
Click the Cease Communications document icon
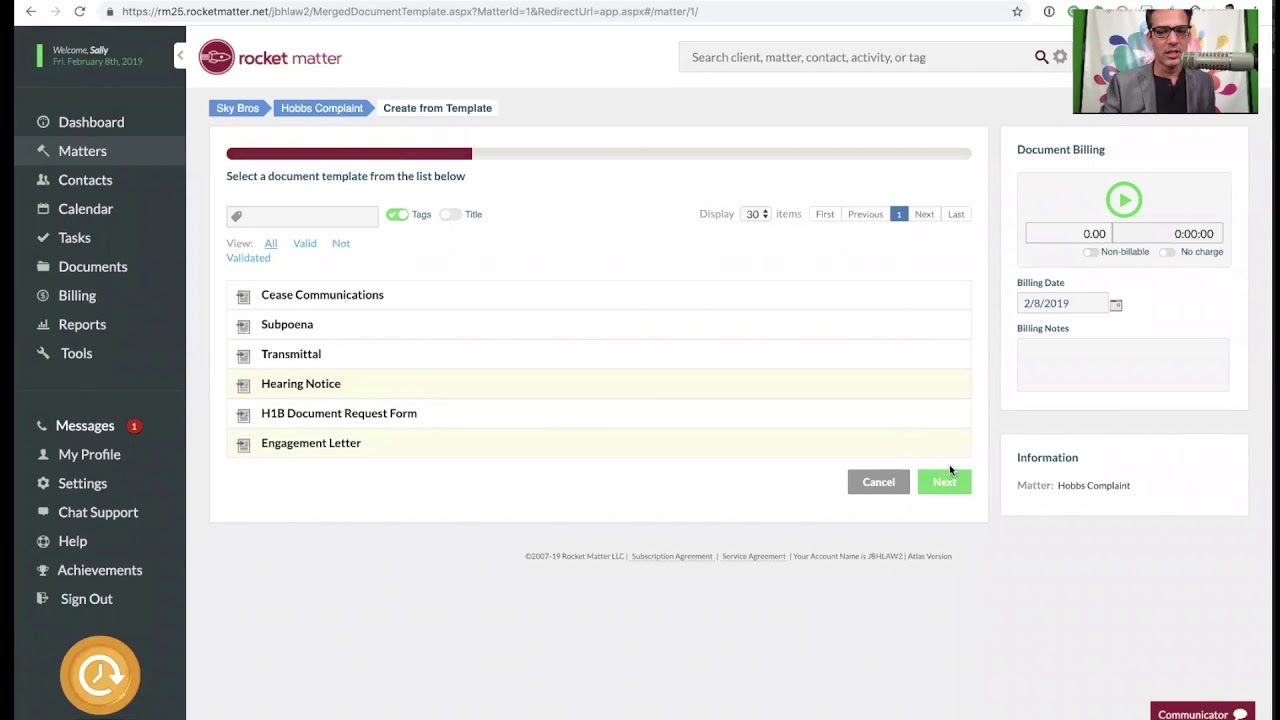point(243,296)
